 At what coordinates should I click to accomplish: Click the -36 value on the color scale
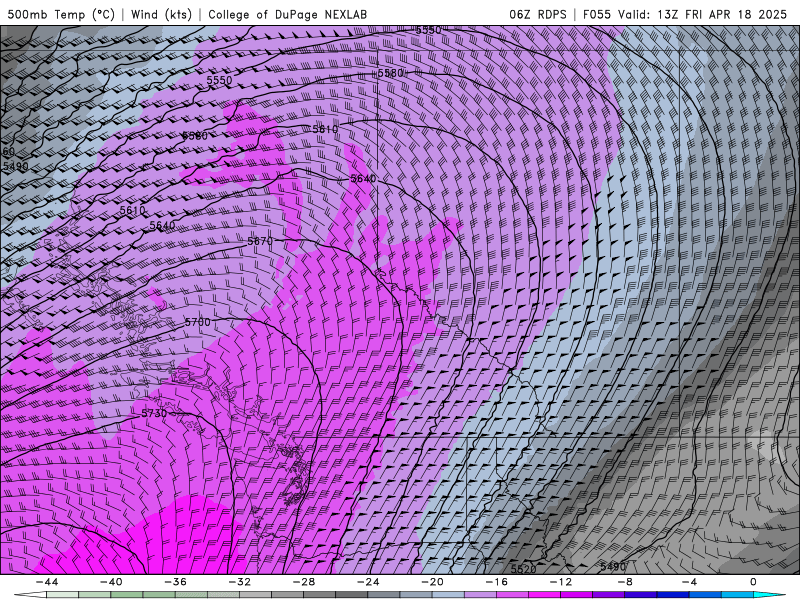click(175, 582)
